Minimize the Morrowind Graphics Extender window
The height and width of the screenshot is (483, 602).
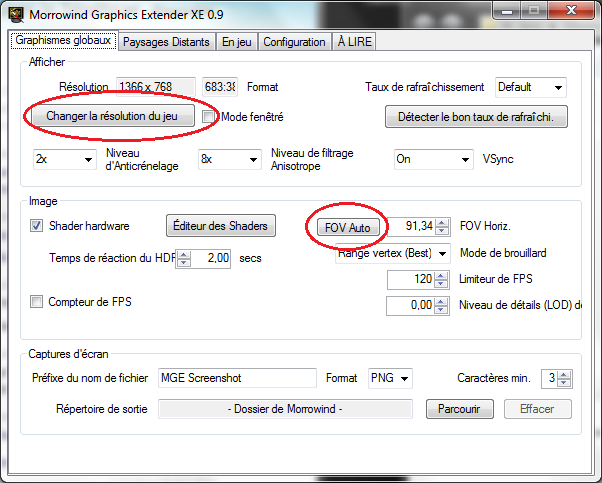pos(507,11)
